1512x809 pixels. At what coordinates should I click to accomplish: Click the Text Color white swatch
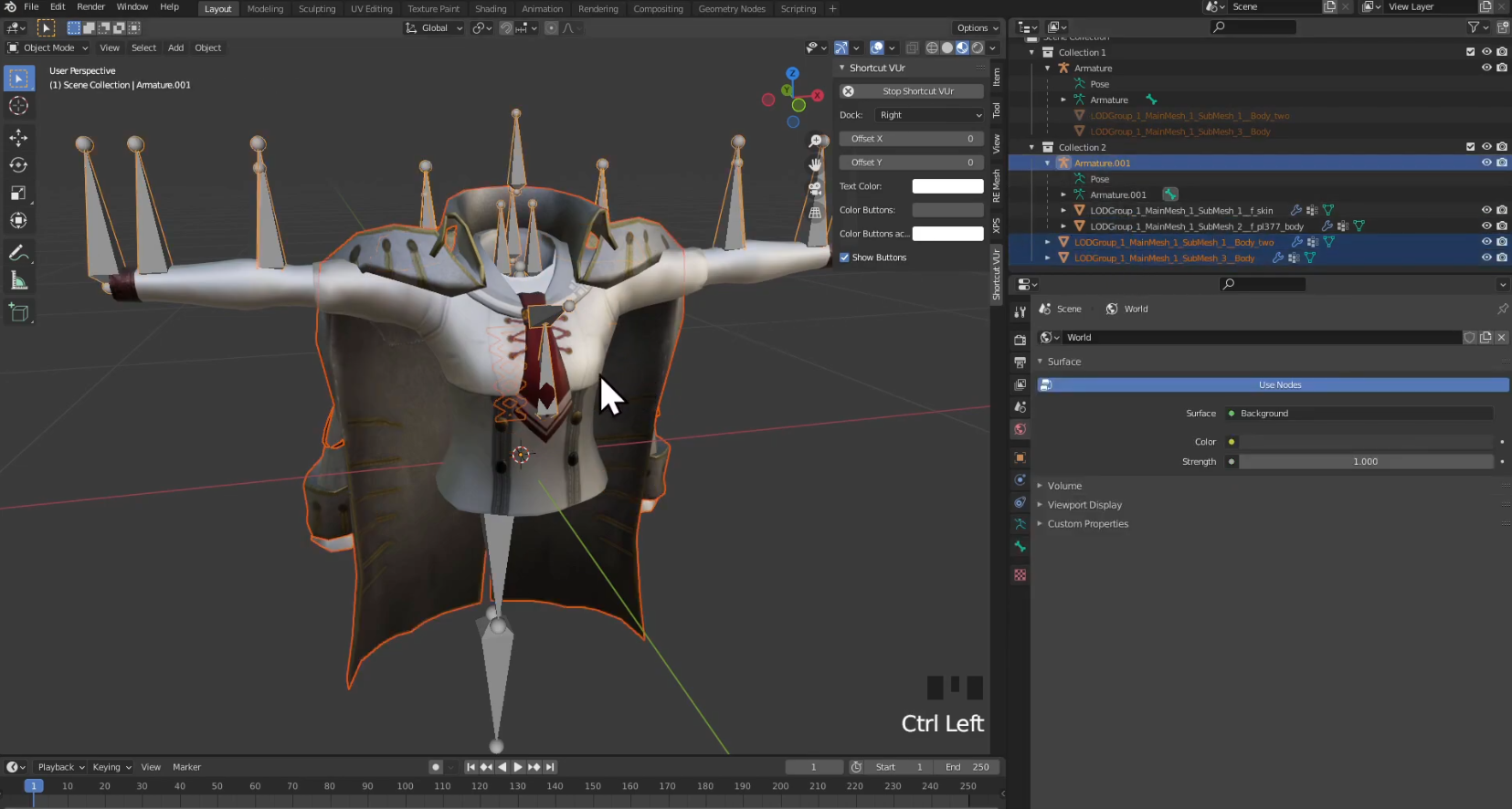[x=948, y=186]
